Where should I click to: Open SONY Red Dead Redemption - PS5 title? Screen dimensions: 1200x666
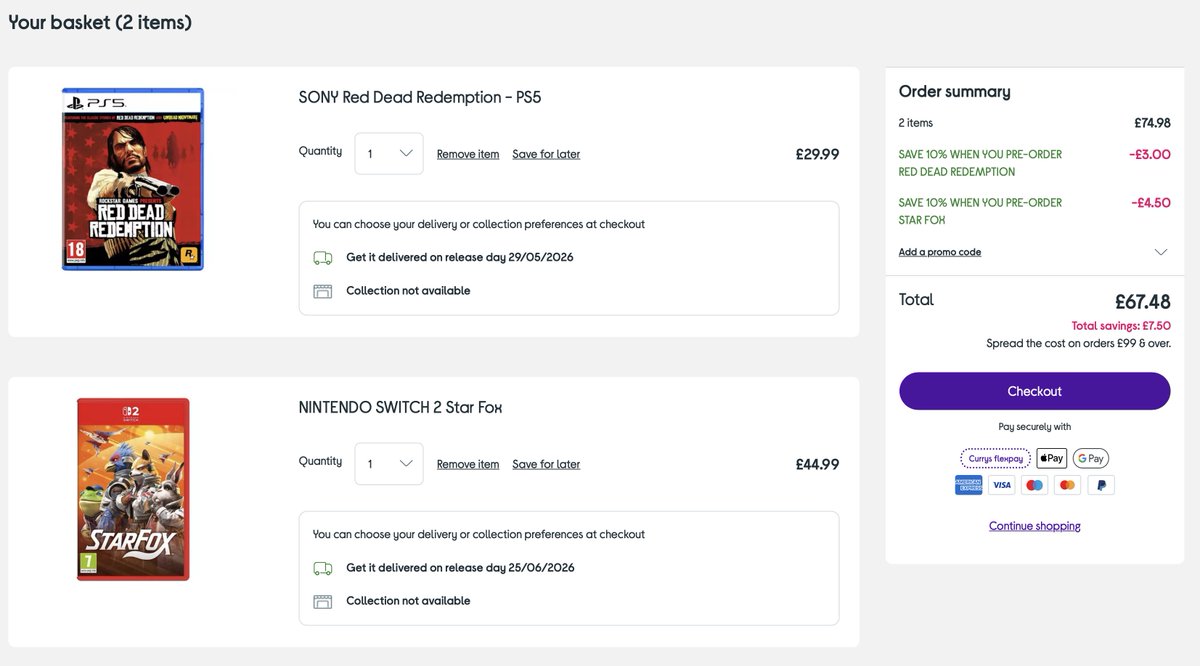[420, 97]
